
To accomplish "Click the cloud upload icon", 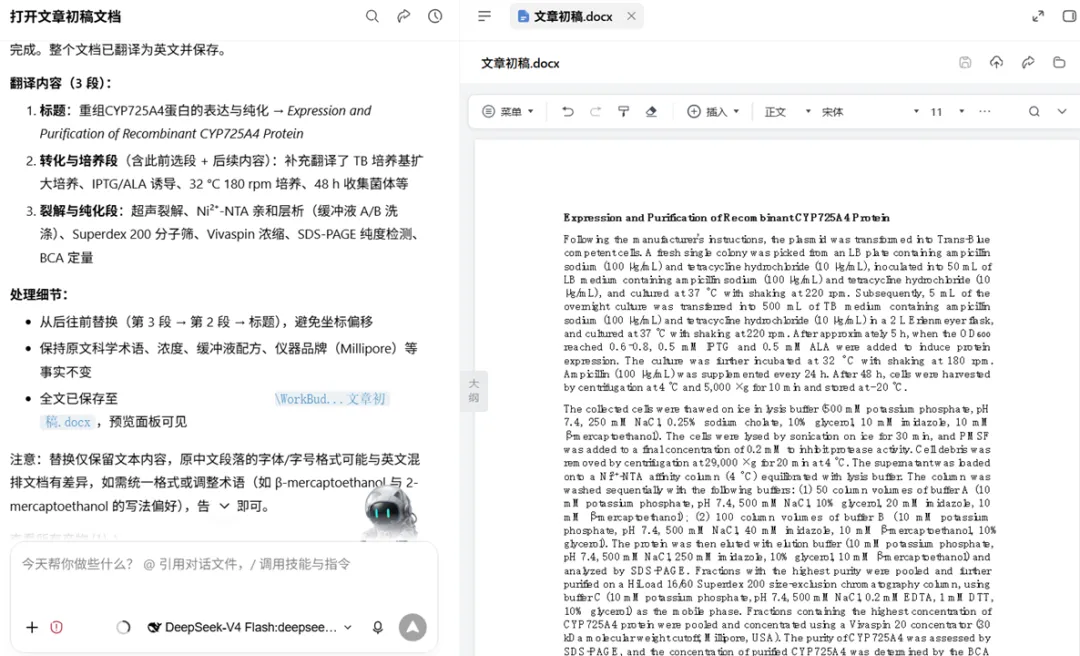I will tap(997, 63).
